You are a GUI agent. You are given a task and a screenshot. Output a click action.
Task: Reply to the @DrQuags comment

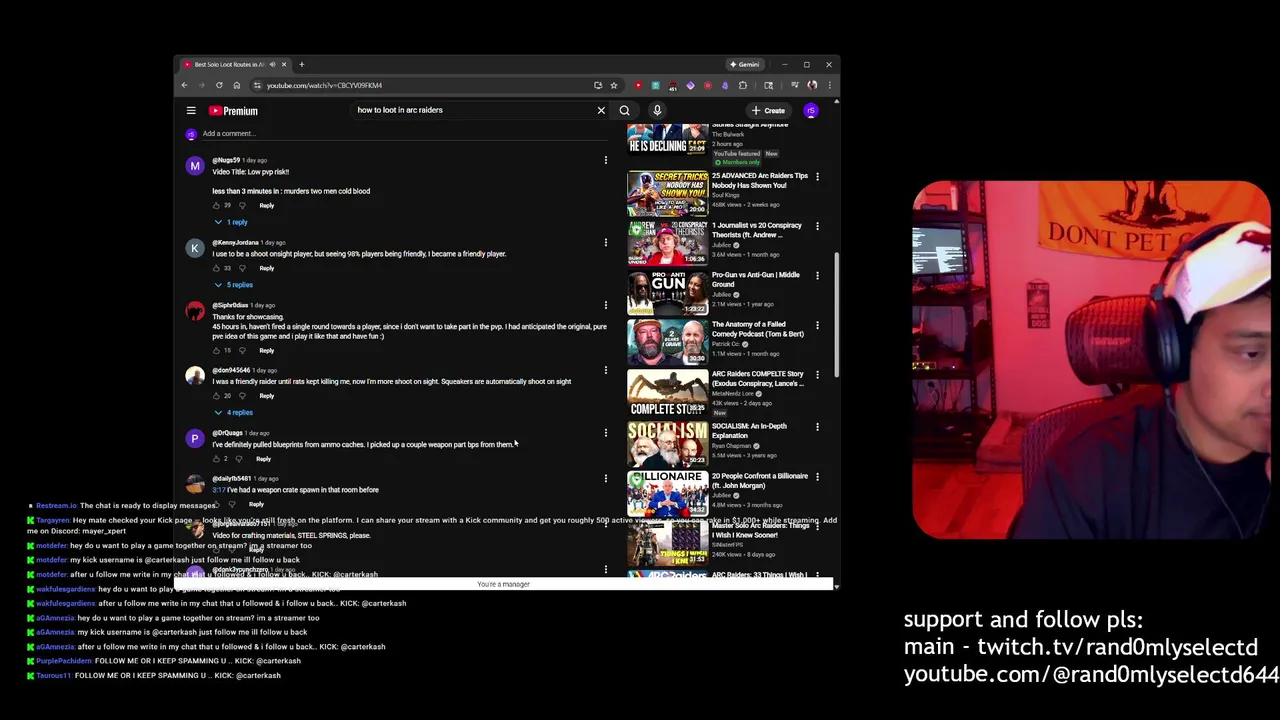[263, 459]
